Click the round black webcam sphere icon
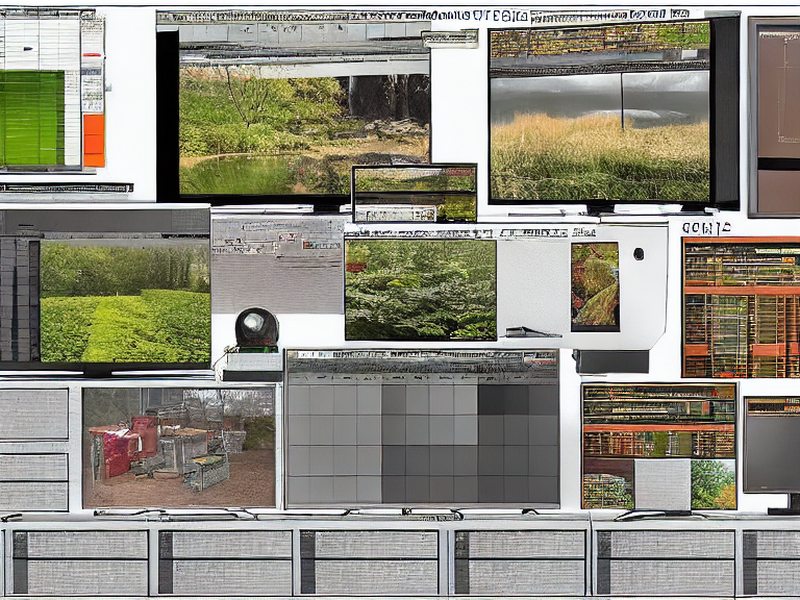This screenshot has width=800, height=600. tap(257, 328)
